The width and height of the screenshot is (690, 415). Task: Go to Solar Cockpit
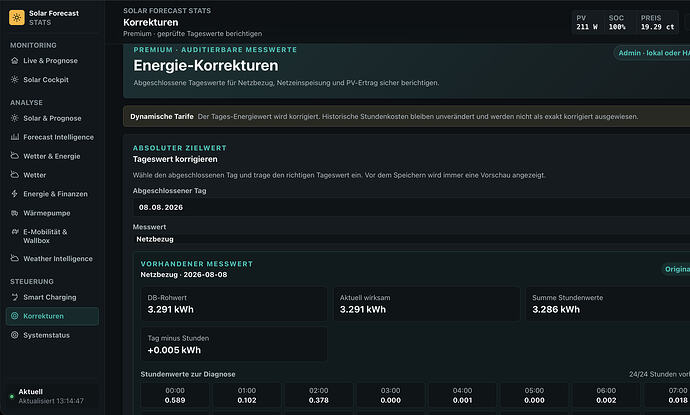click(x=52, y=80)
